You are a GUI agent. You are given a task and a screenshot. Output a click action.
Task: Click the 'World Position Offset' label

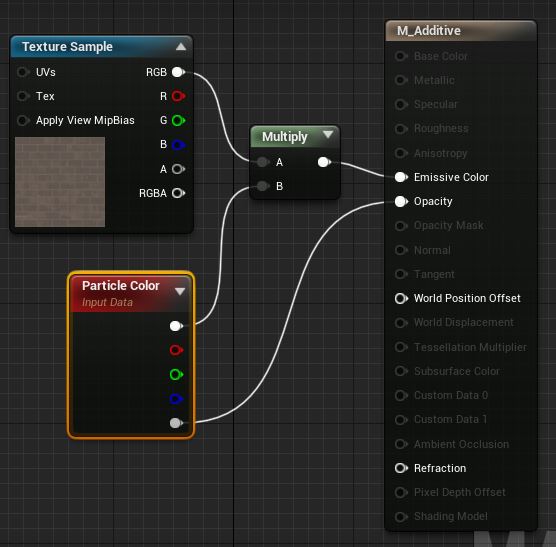click(x=467, y=298)
